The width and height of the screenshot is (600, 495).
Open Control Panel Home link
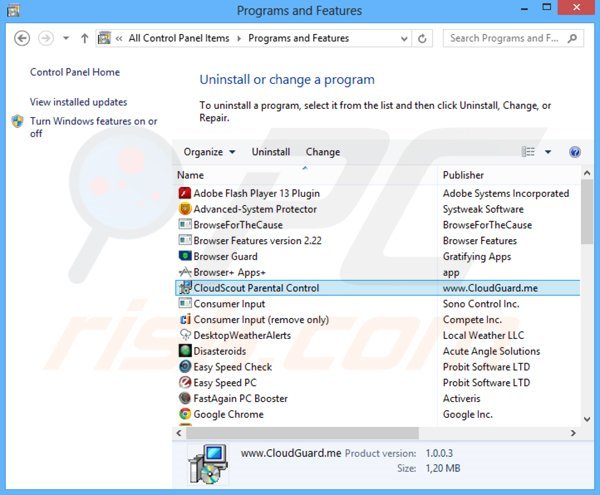[75, 72]
